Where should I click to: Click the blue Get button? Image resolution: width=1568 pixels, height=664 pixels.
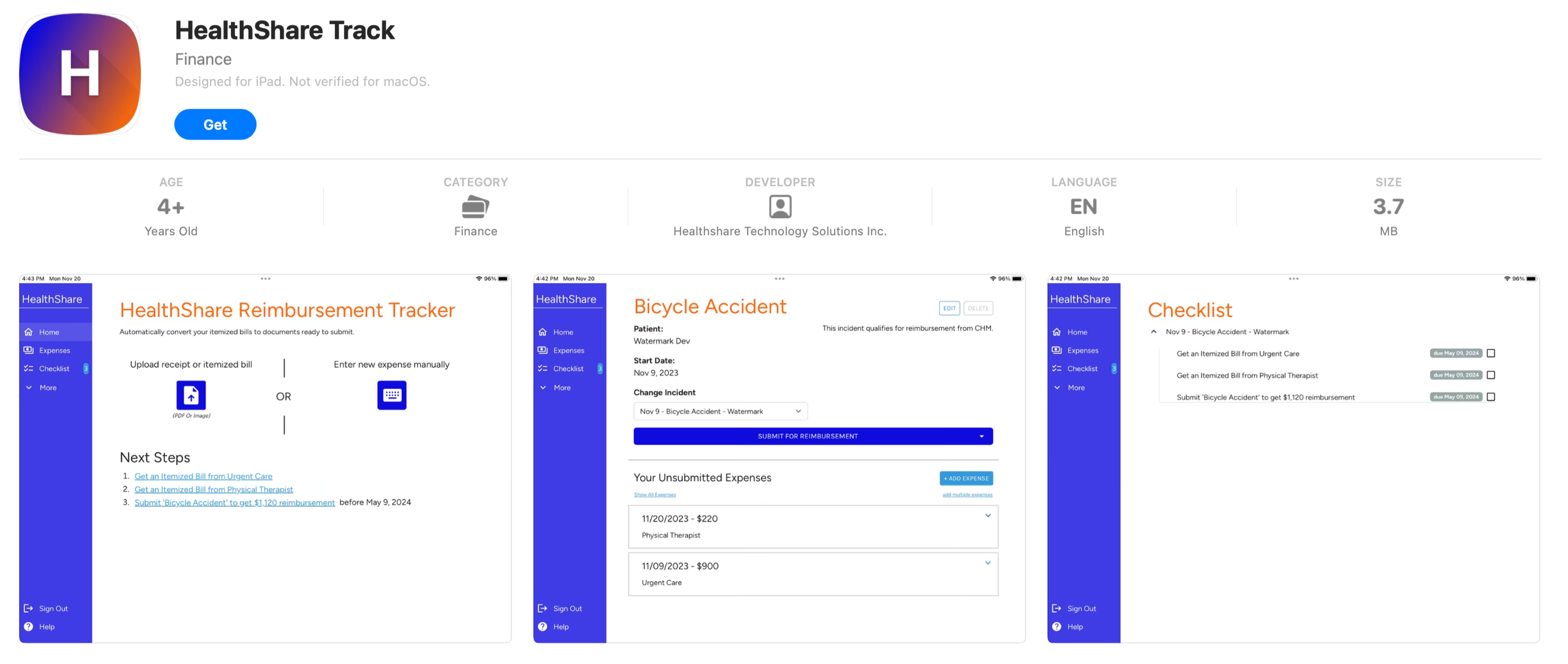pos(215,125)
